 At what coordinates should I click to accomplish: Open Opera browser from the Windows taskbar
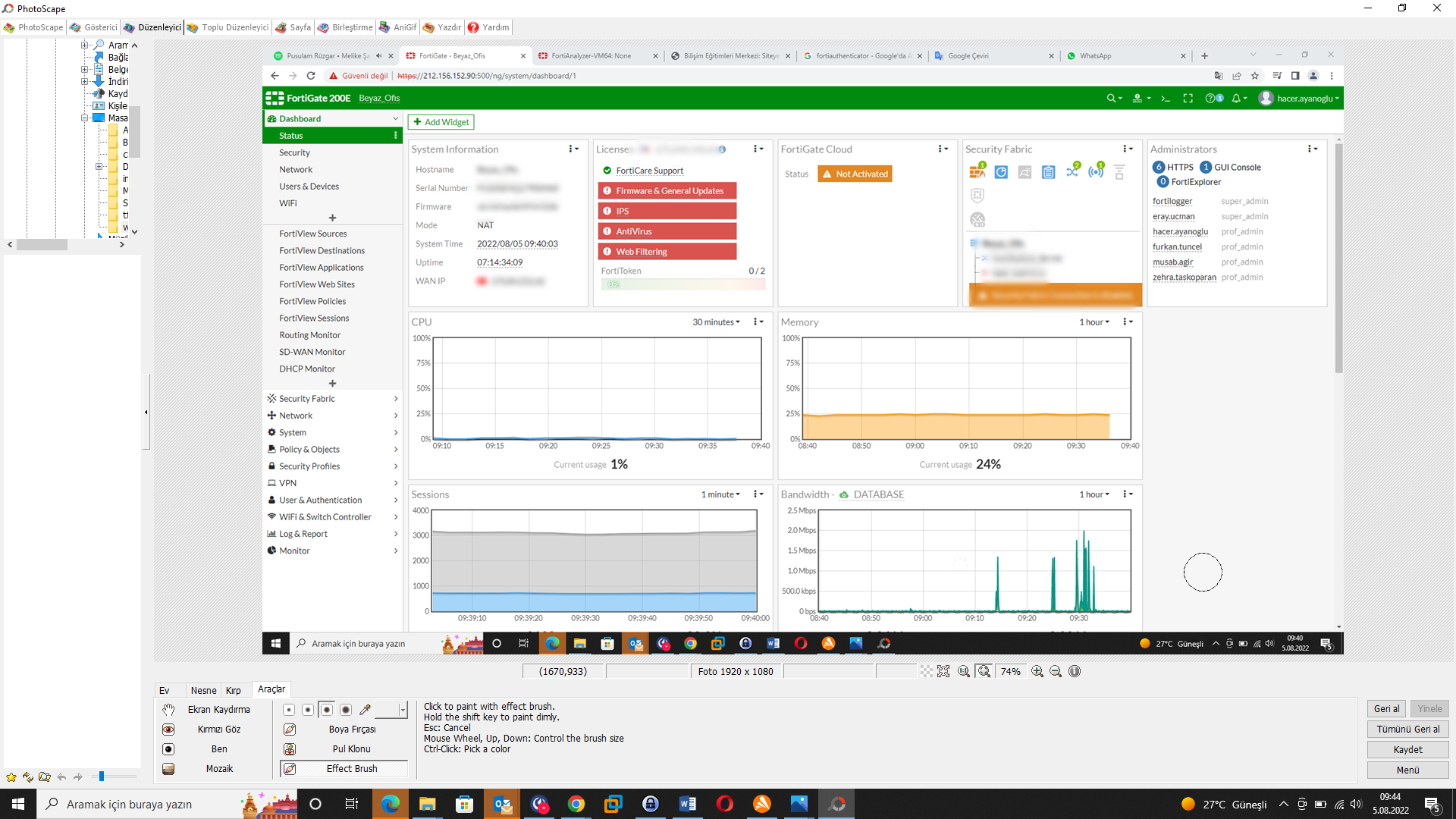click(725, 804)
